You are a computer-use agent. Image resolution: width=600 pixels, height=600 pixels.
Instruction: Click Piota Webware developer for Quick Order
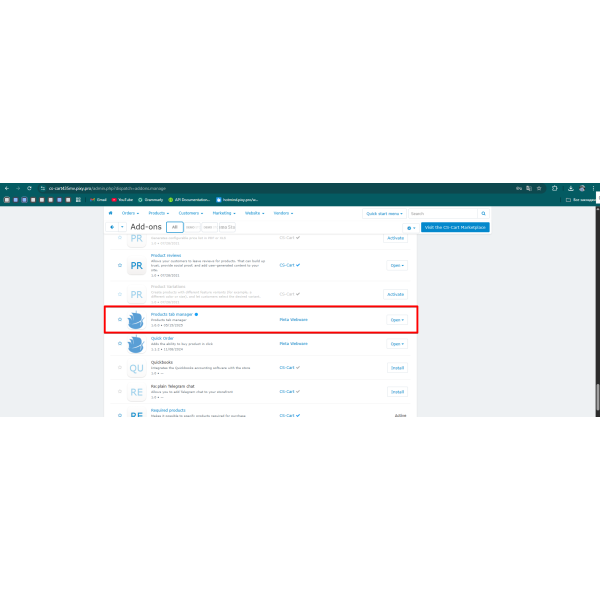click(x=293, y=344)
